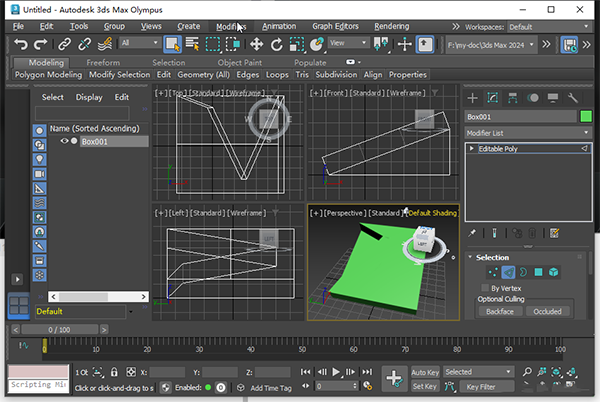Enable the By Vertex checkbox
This screenshot has width=600, height=402.
483,288
